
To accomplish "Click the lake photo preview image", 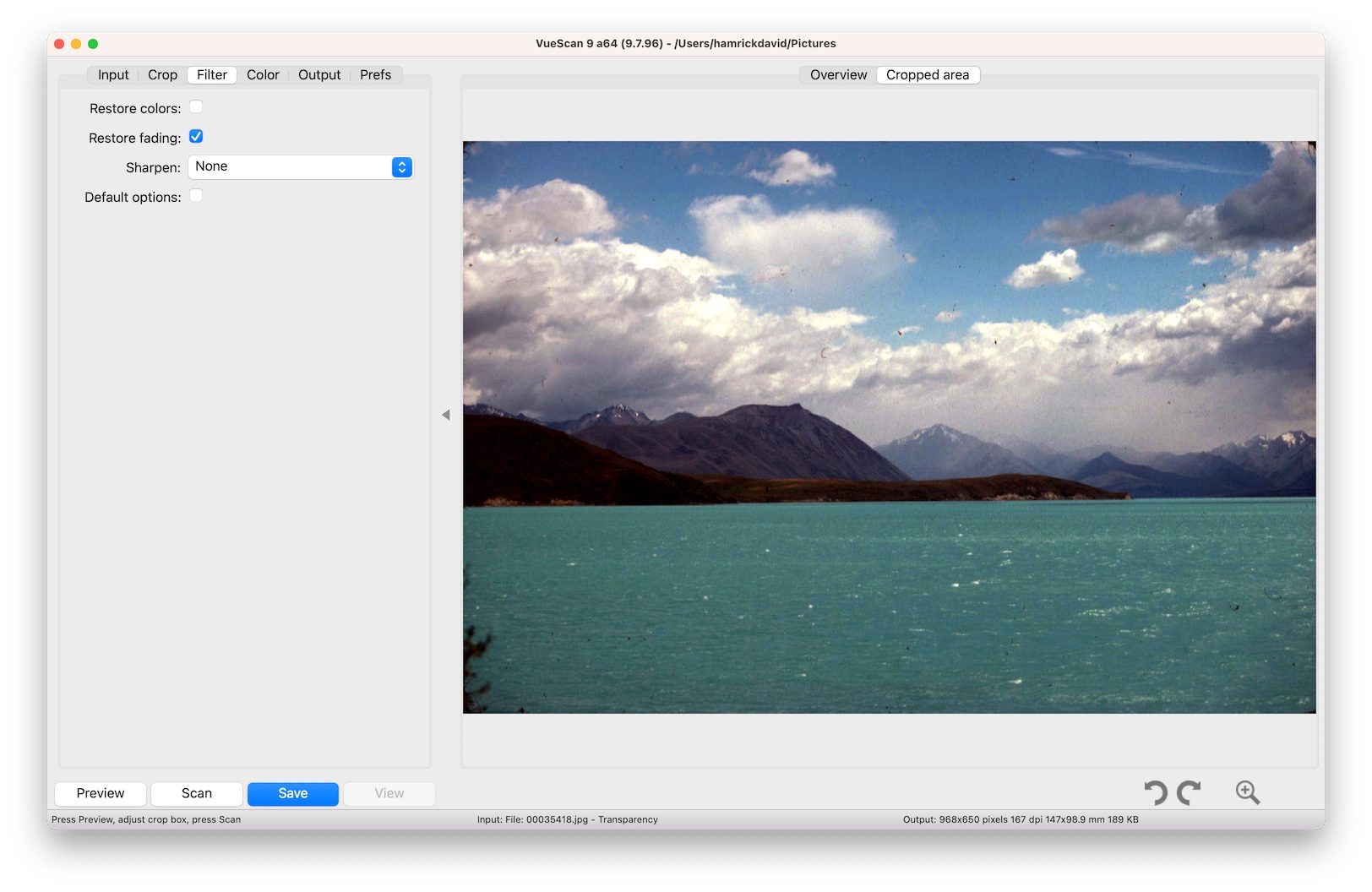I will click(889, 427).
